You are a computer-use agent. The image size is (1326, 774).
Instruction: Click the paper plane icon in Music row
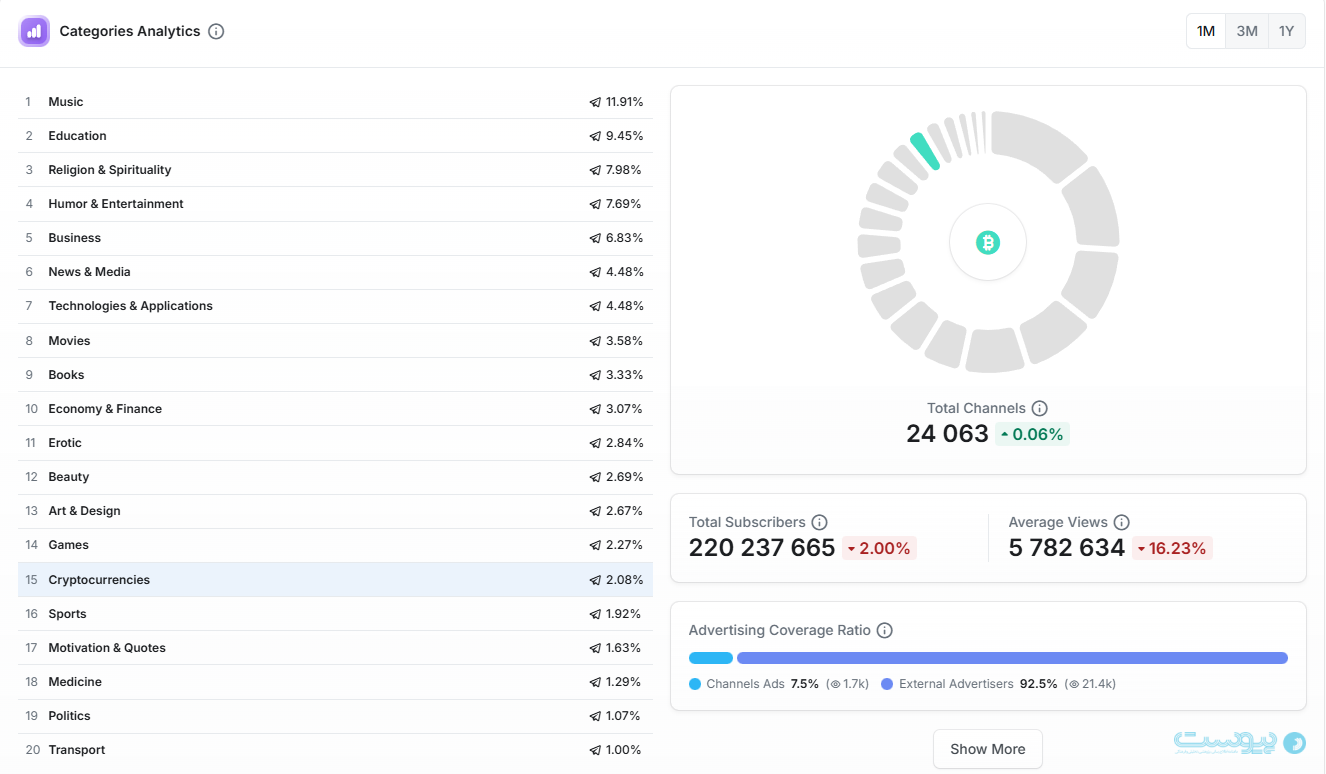point(595,102)
